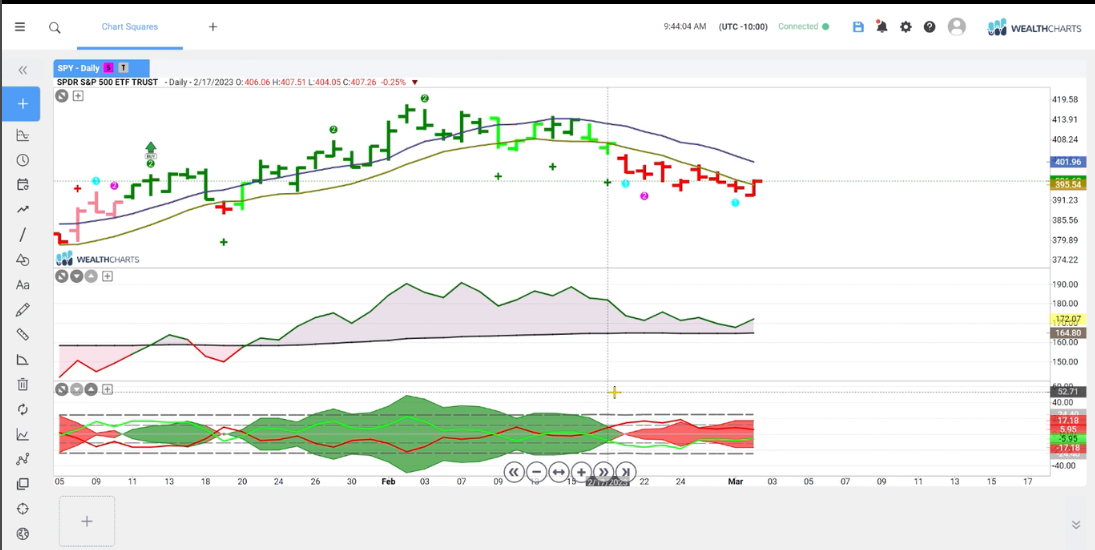Click the WealthCharts logo in header

click(x=1034, y=27)
